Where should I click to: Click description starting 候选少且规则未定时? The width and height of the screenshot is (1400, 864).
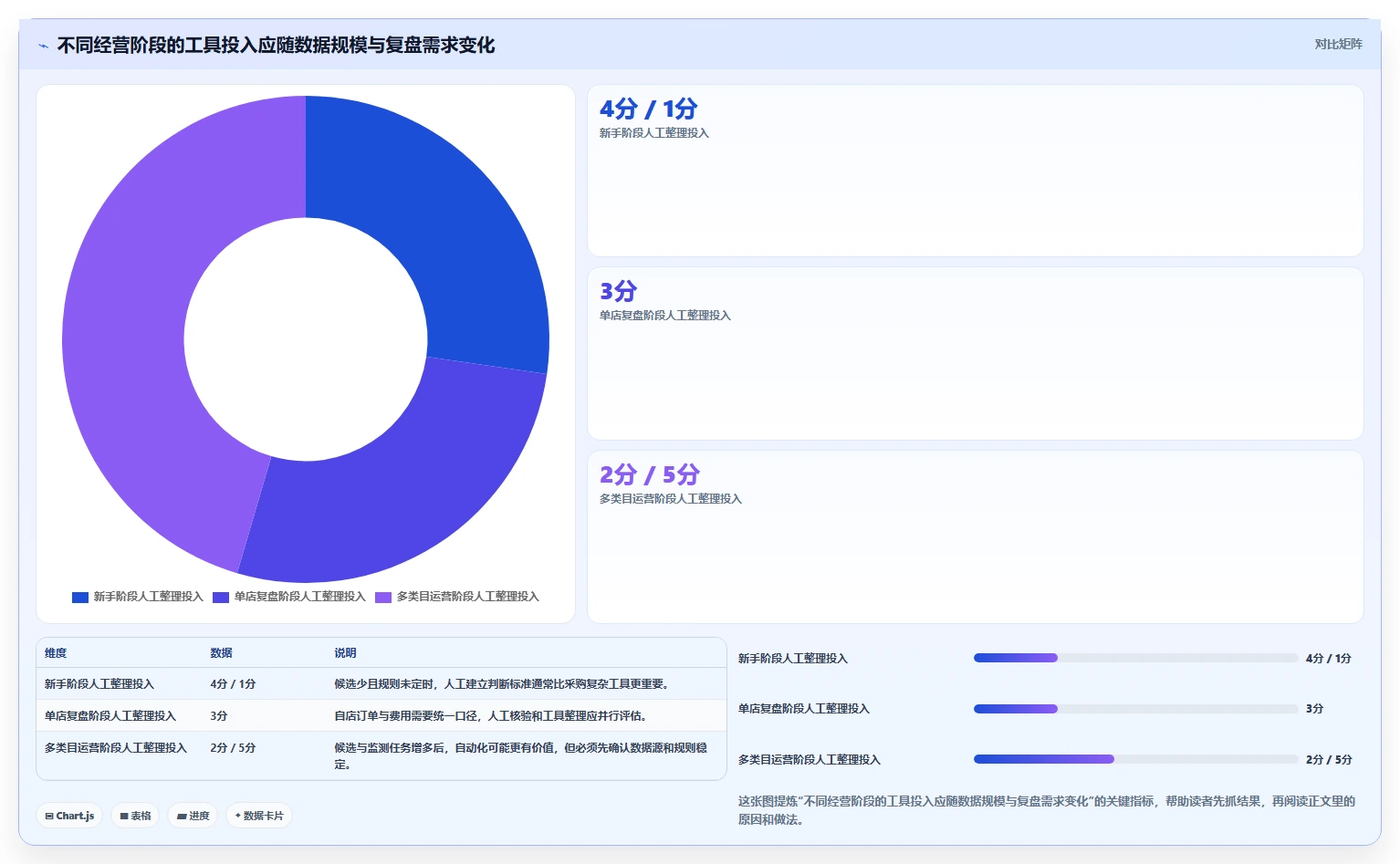tap(503, 684)
